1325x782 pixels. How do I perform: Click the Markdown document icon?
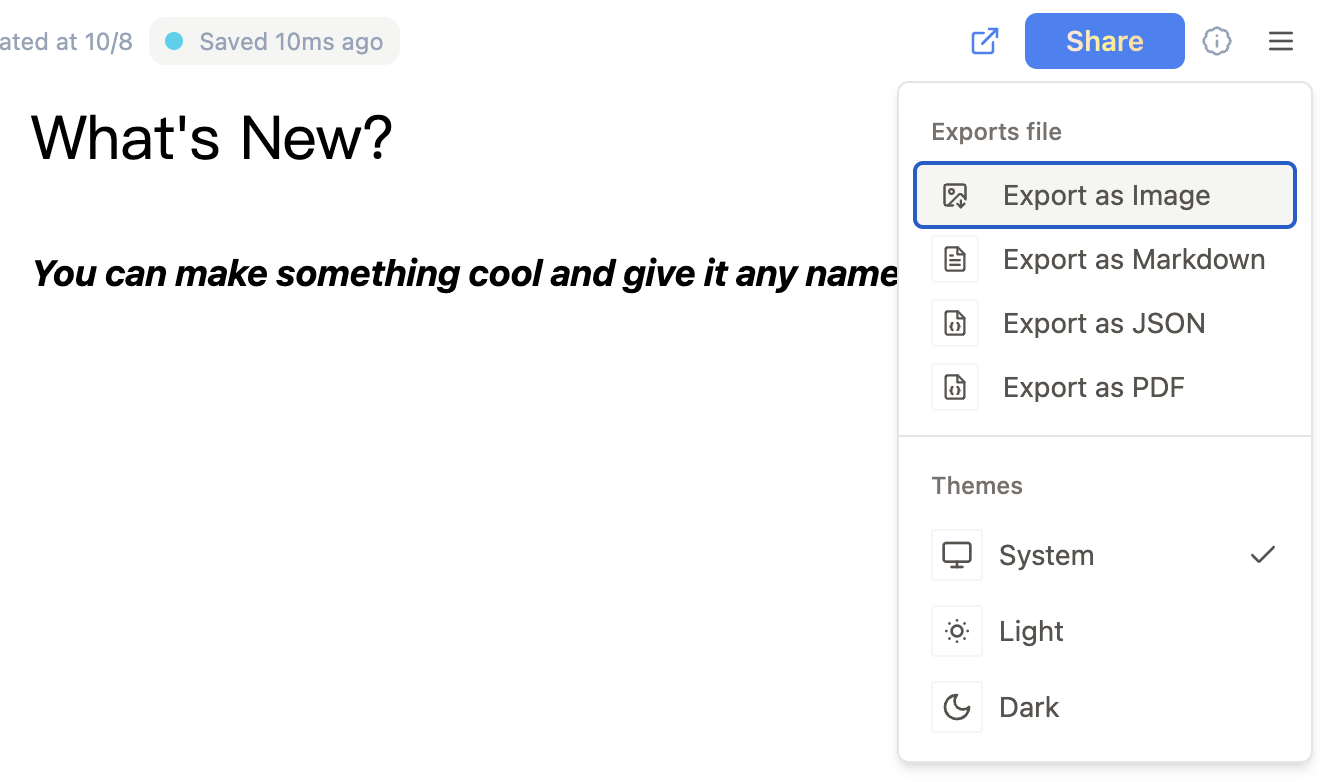click(955, 259)
